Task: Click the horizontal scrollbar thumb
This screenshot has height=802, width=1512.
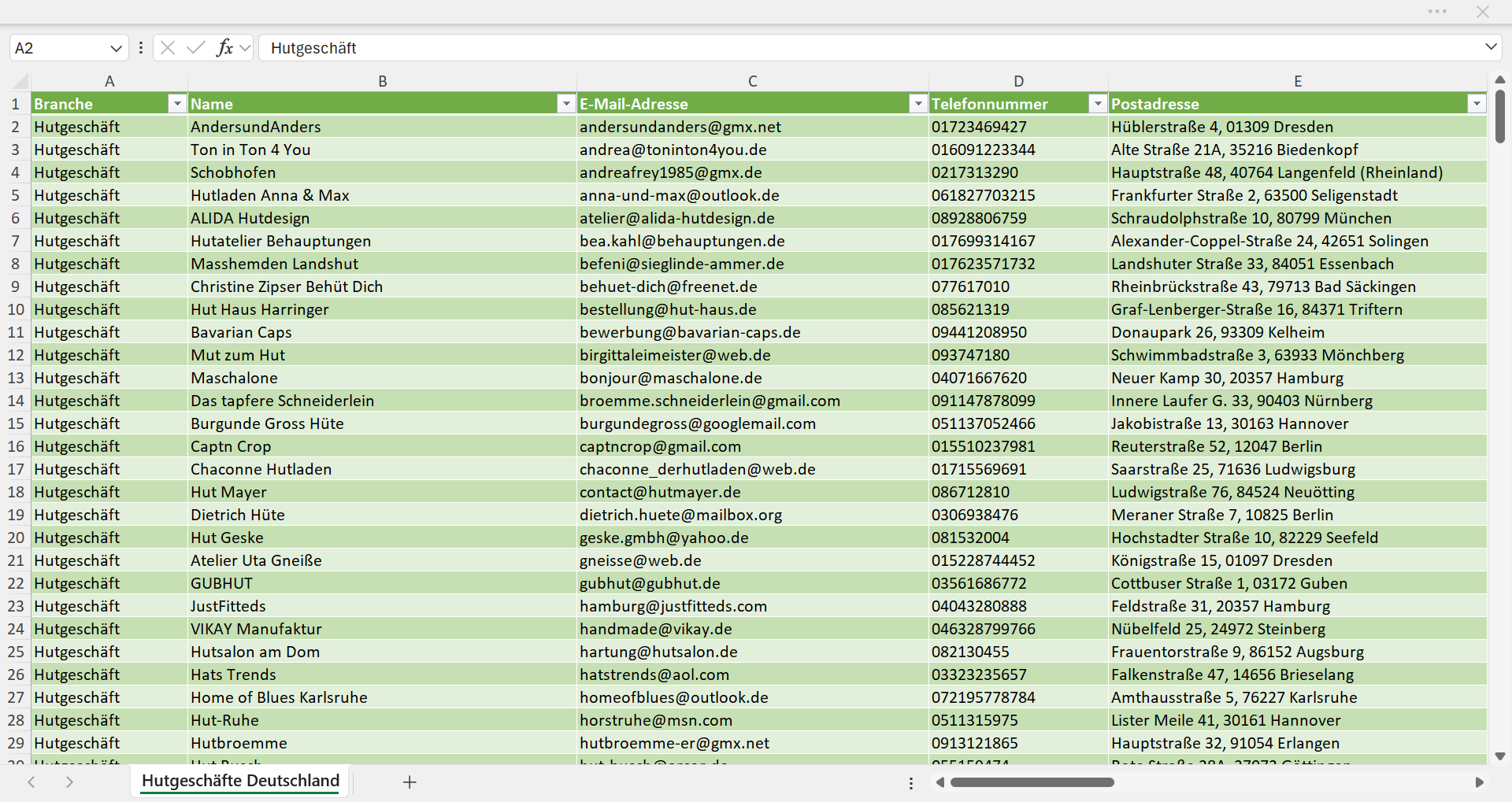Action: click(x=1032, y=782)
